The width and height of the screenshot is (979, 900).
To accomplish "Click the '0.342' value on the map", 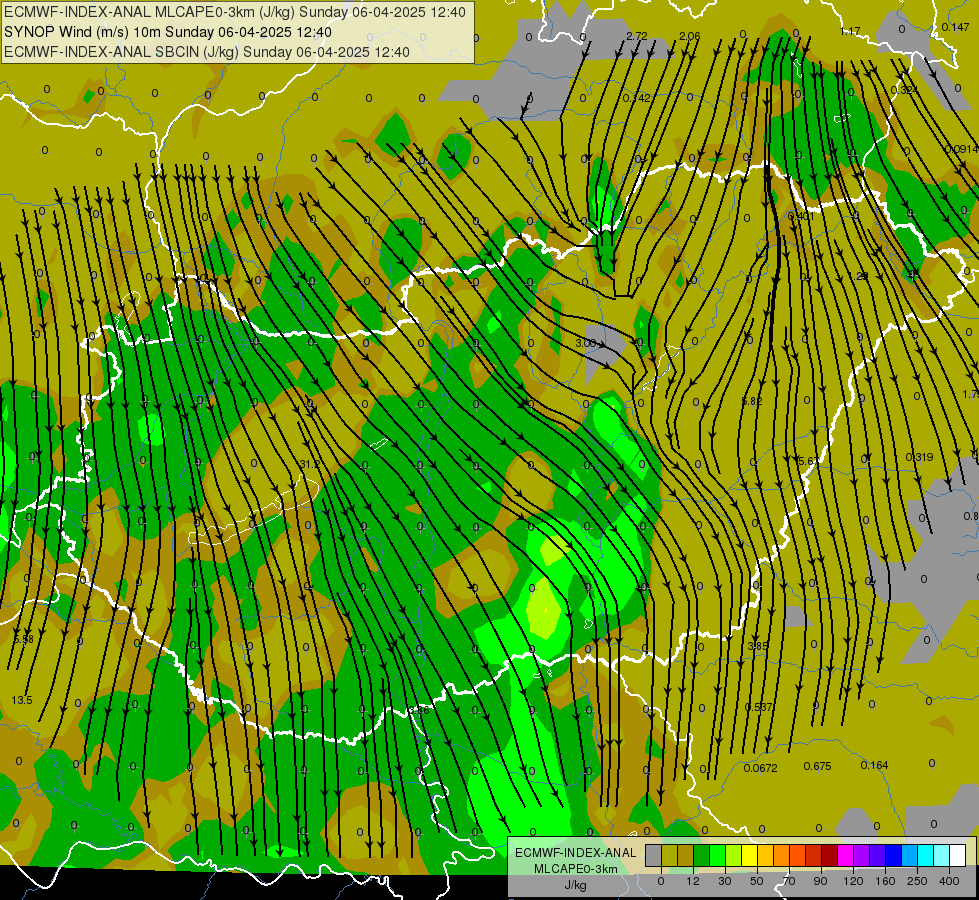I will pos(637,98).
